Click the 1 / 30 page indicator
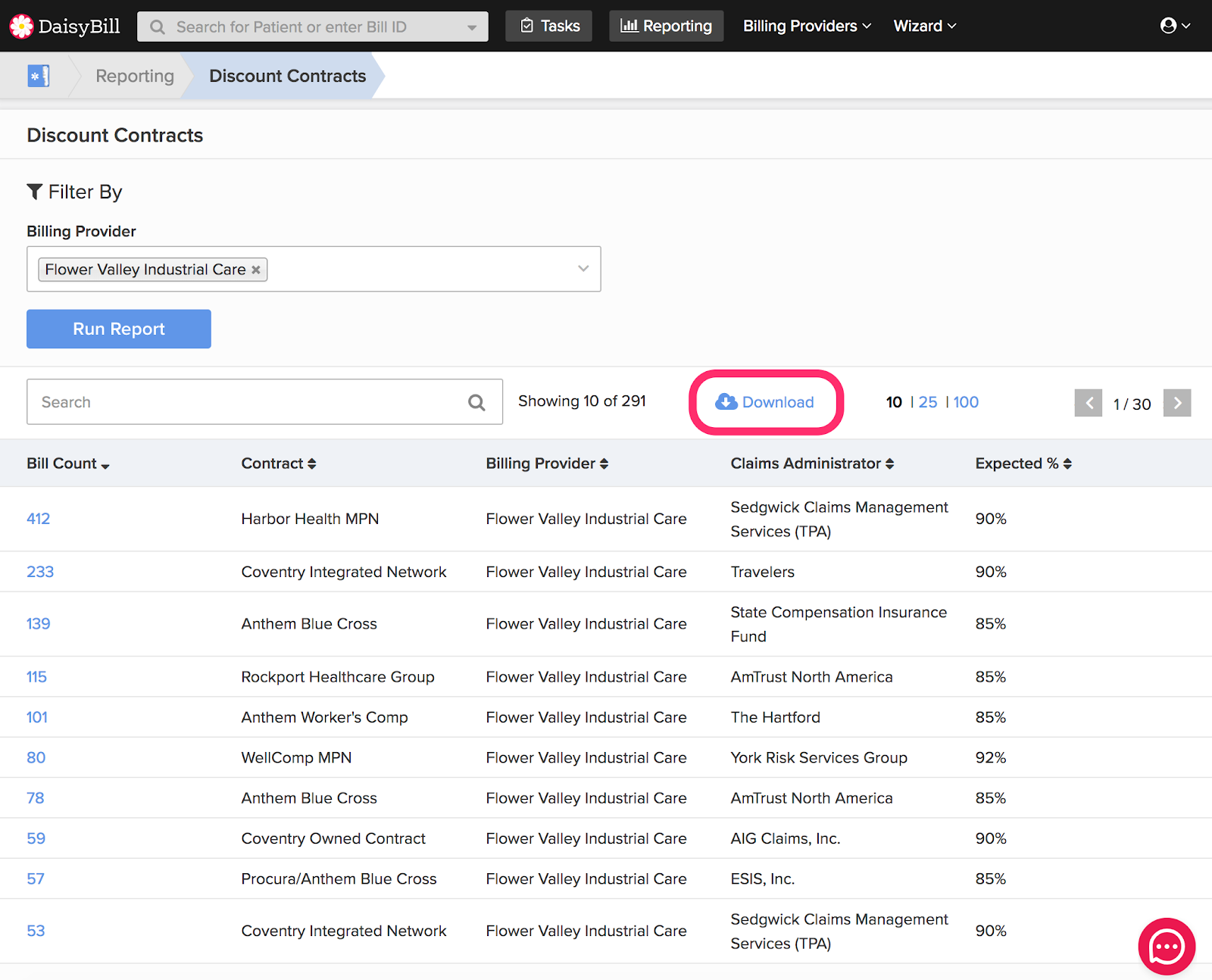This screenshot has width=1212, height=980. tap(1132, 404)
